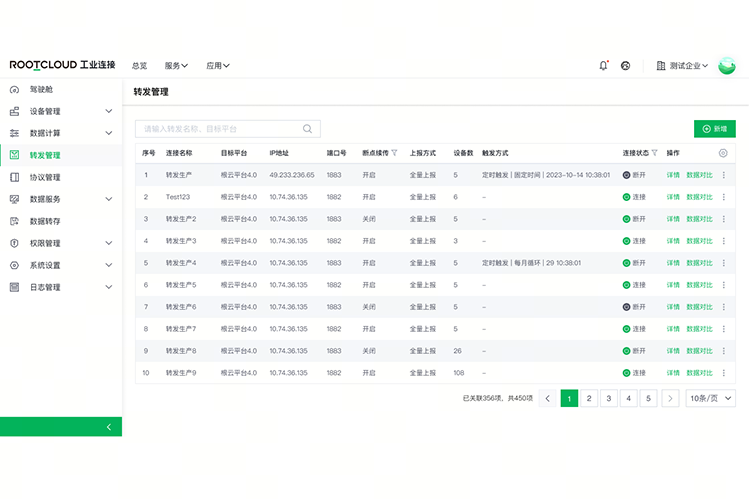Open 详情 link for Test123 row
The width and height of the screenshot is (749, 499).
[x=673, y=197]
